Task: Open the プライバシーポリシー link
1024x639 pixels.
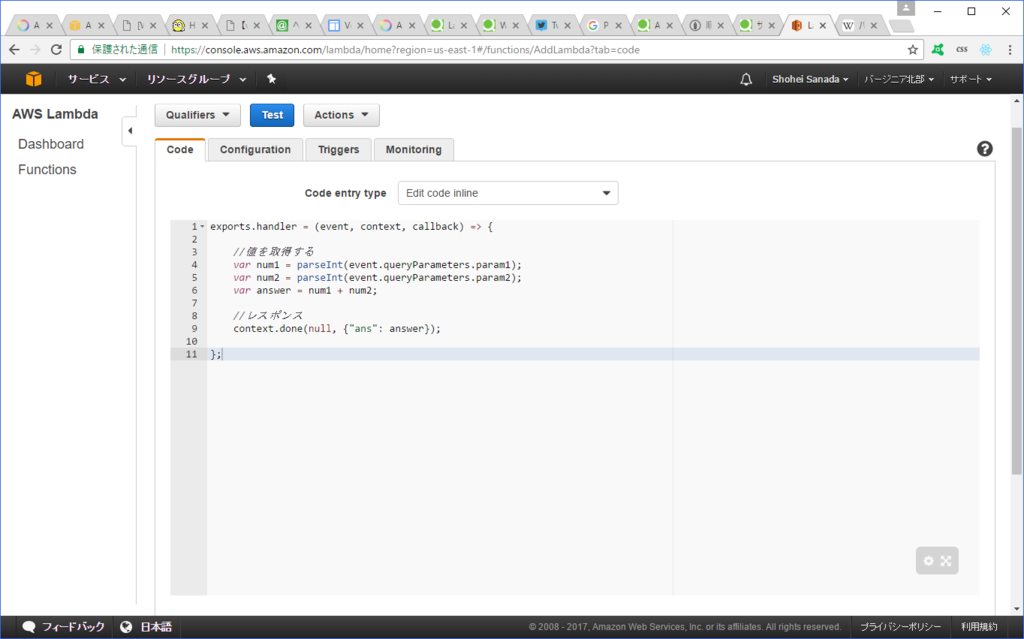Action: pos(901,627)
